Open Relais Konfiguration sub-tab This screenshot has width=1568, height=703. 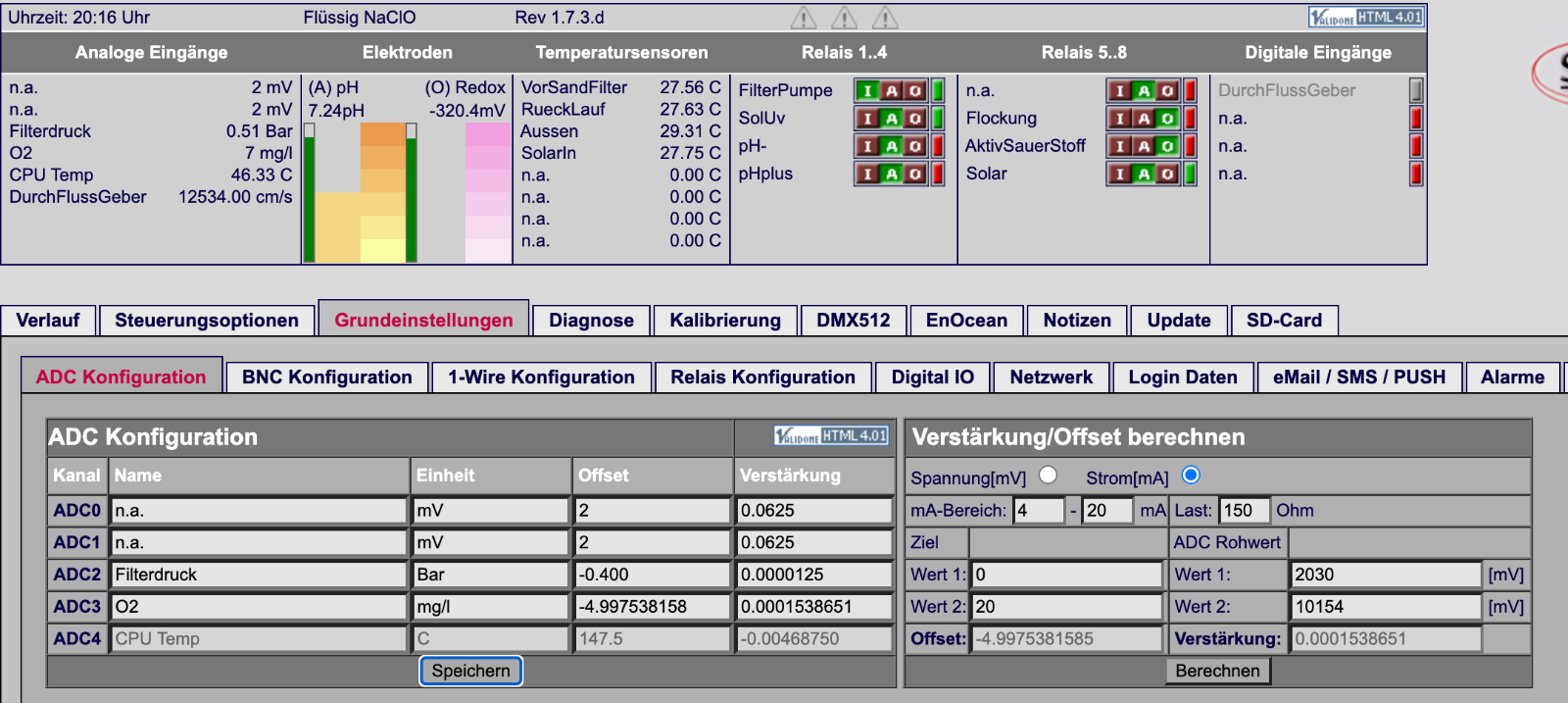762,377
